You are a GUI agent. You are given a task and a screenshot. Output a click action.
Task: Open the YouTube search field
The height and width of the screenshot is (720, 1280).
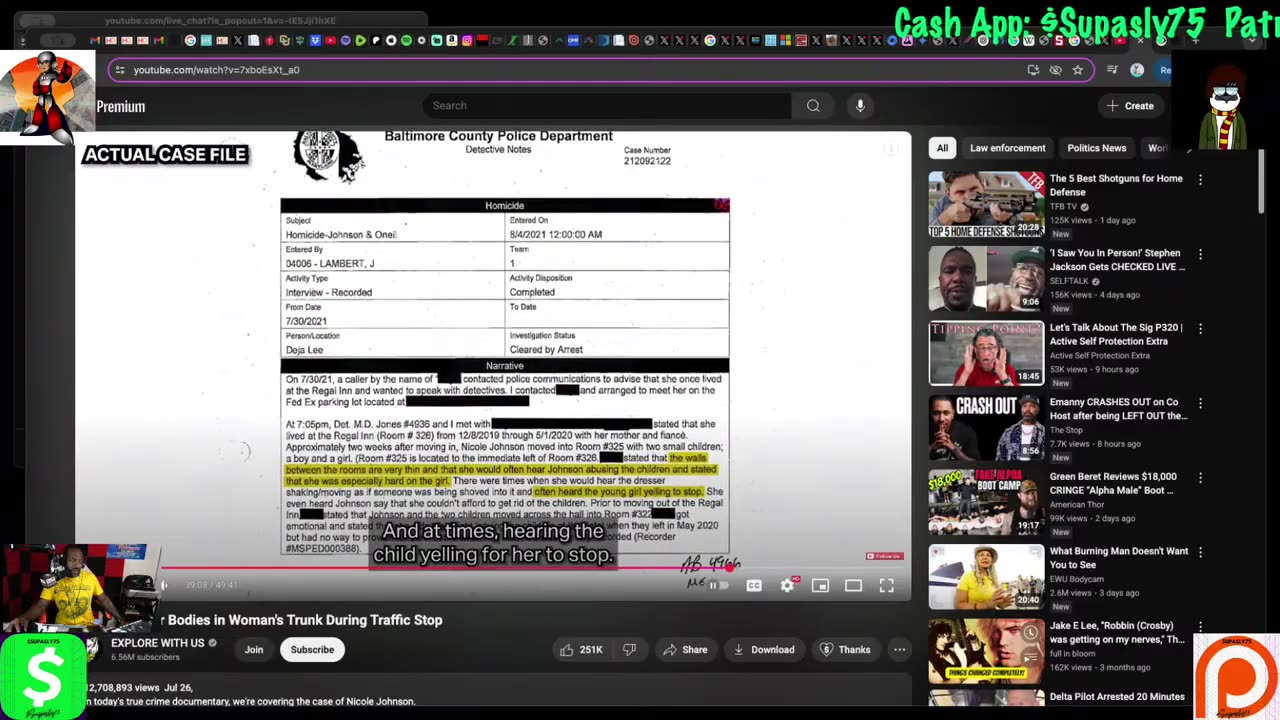(608, 105)
